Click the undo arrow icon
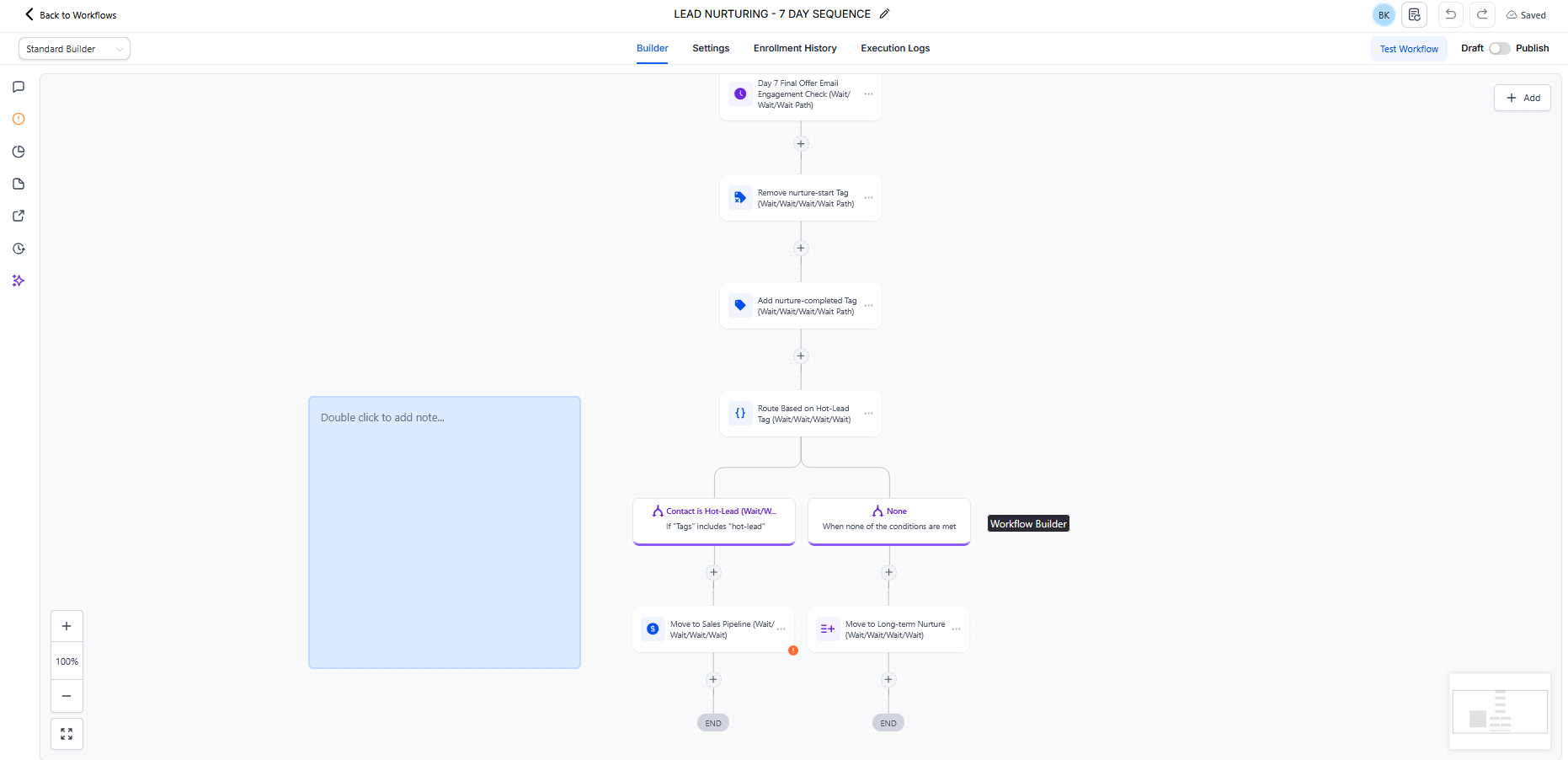1568x760 pixels. pyautogui.click(x=1450, y=15)
